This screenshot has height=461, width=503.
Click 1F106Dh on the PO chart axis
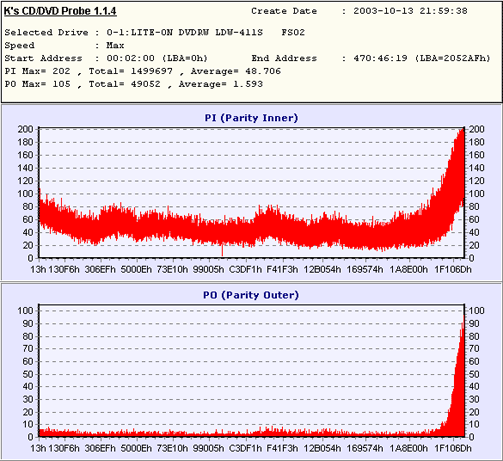(453, 448)
